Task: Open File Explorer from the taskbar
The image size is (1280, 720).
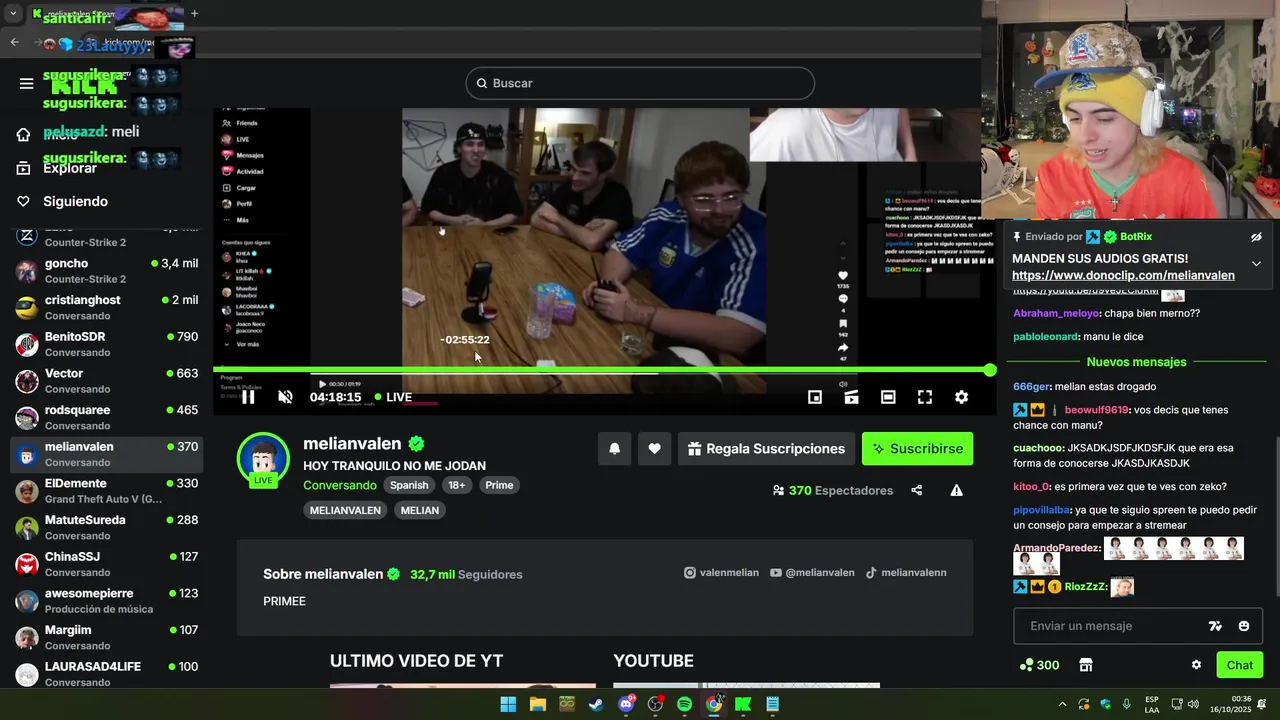Action: click(x=538, y=704)
